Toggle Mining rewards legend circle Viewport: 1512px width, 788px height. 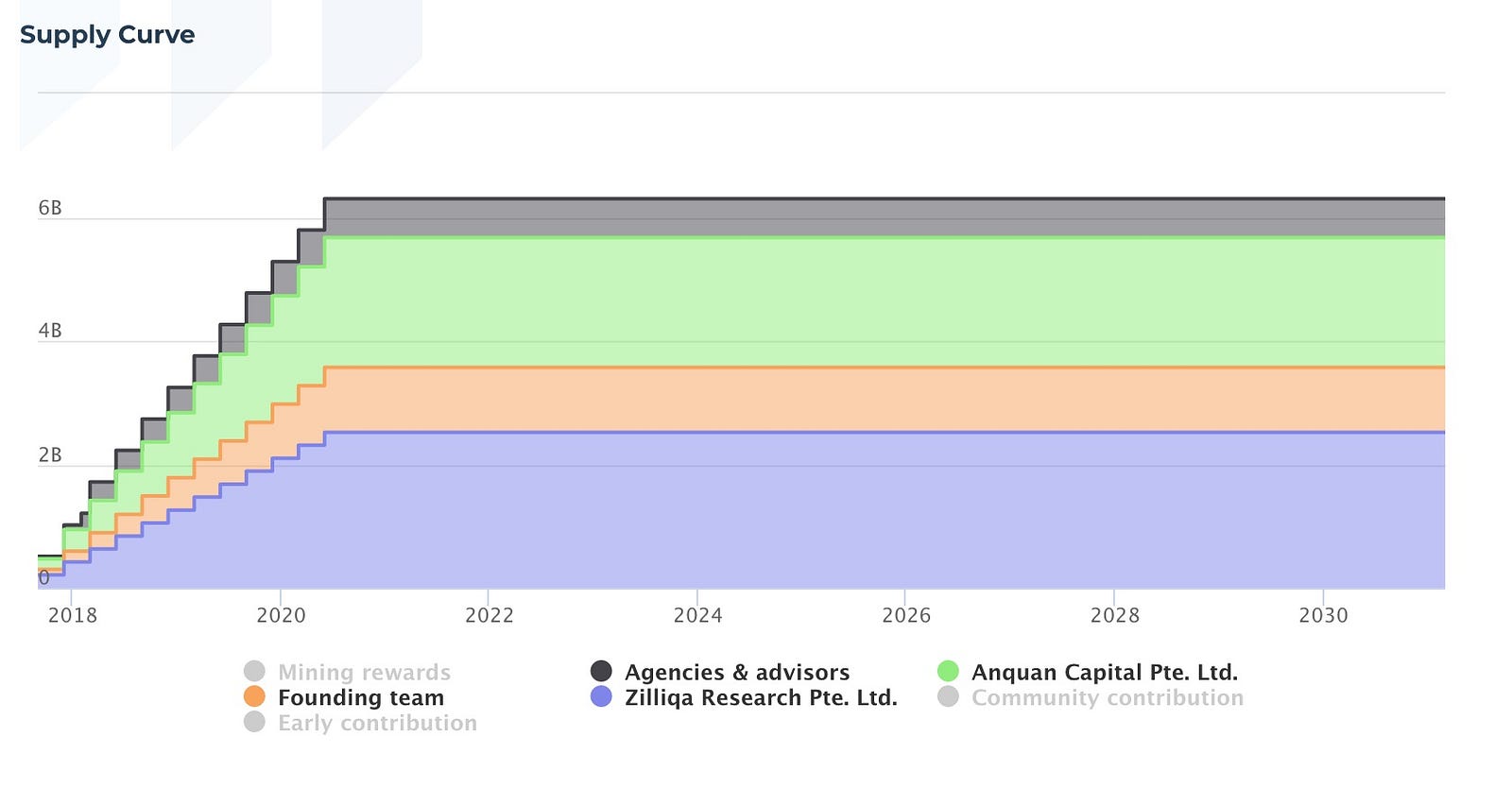[254, 672]
